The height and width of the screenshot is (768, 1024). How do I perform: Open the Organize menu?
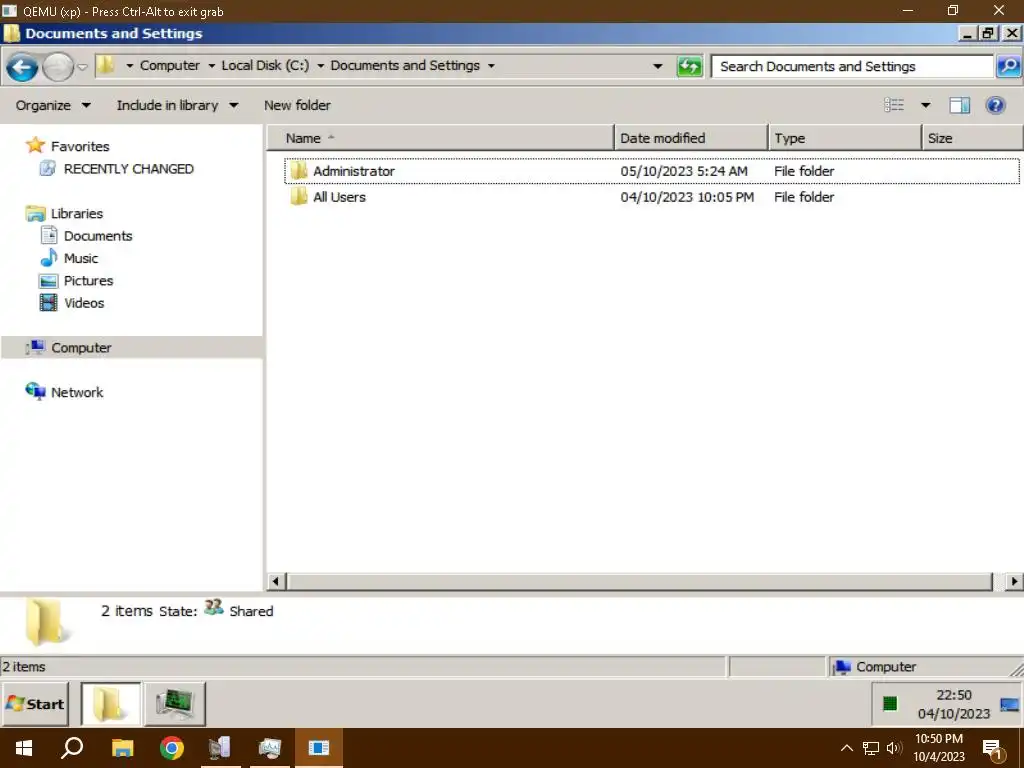[53, 105]
